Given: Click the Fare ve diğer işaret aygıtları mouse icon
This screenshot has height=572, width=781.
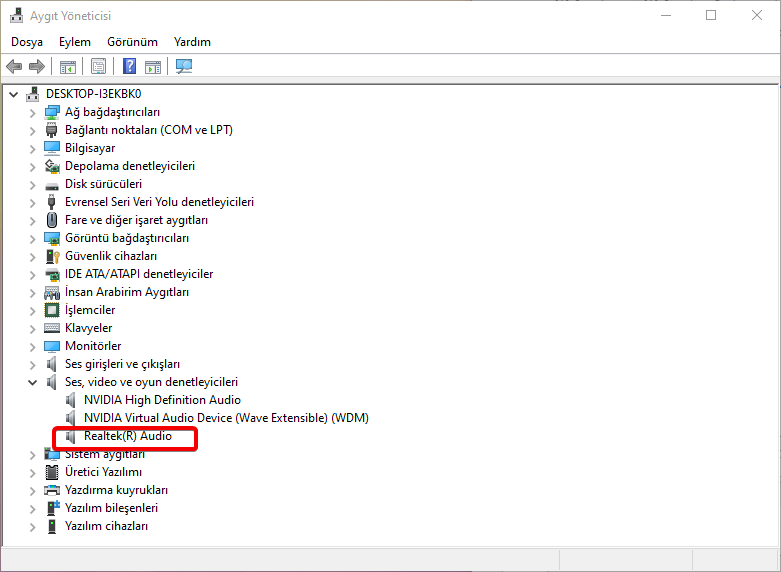Looking at the screenshot, I should tap(52, 220).
